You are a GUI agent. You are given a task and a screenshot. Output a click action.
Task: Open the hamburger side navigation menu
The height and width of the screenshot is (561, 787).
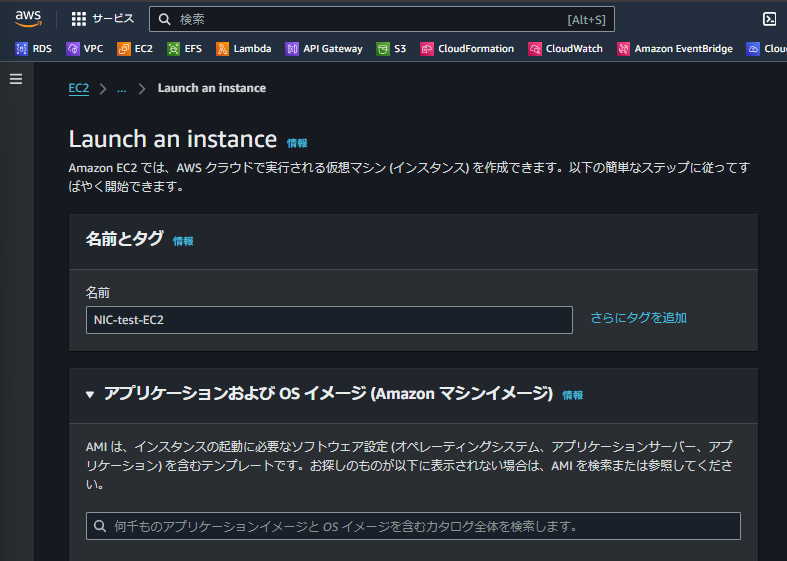click(16, 79)
